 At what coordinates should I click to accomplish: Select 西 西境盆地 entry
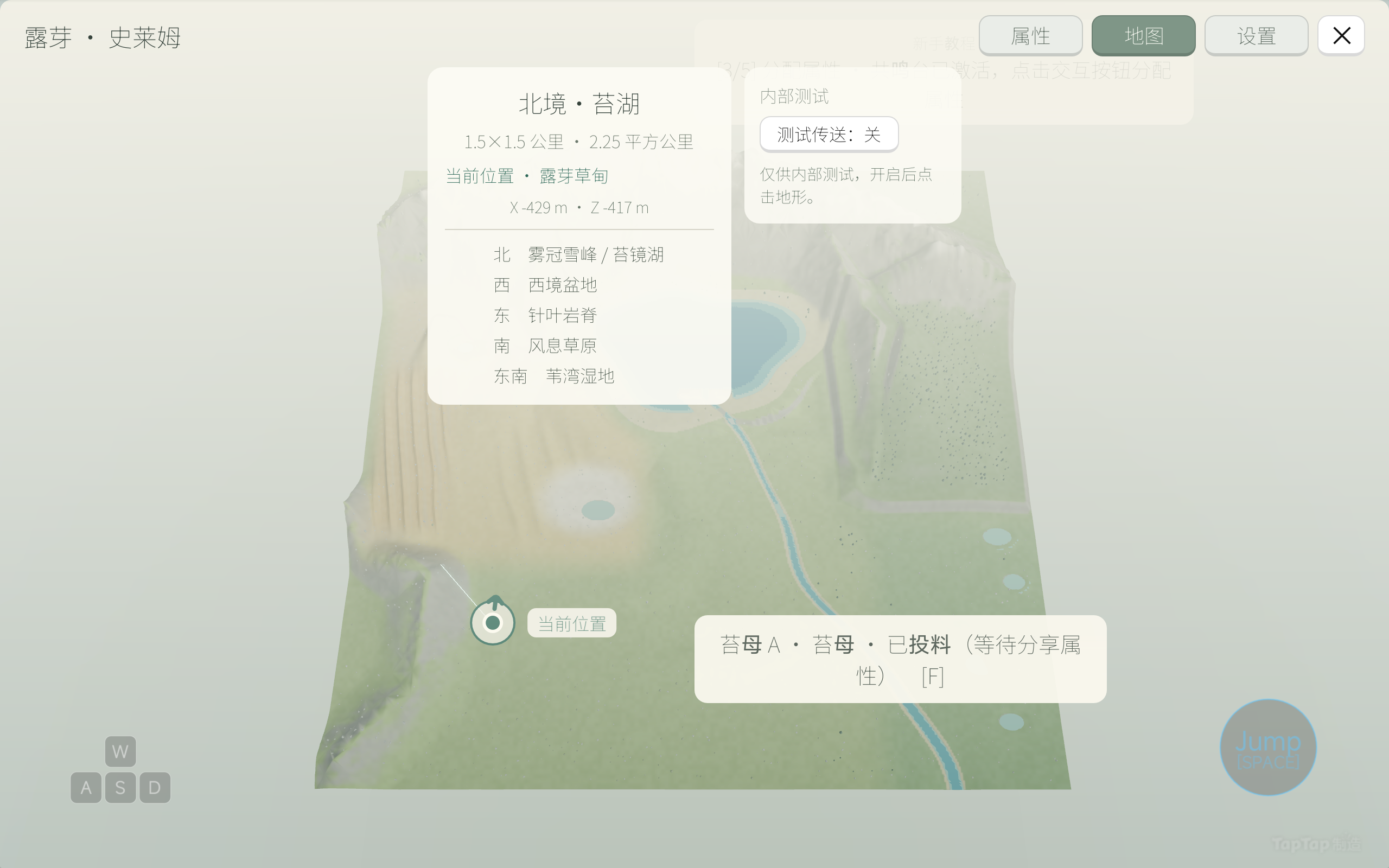coord(545,285)
